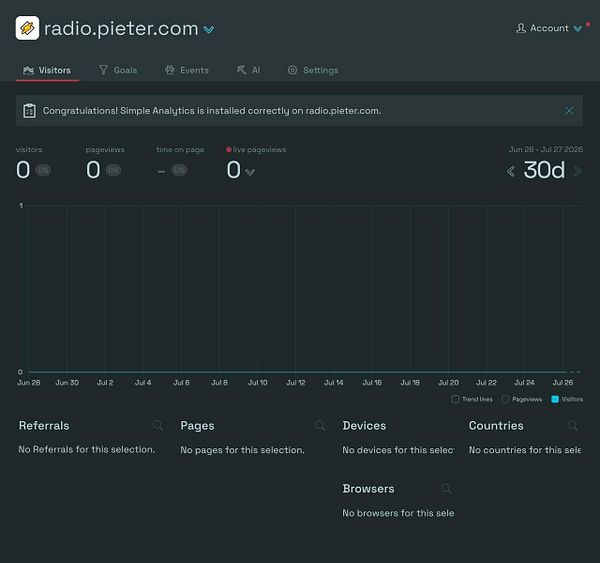
Task: Enable the Trend lines checkbox
Action: click(455, 399)
